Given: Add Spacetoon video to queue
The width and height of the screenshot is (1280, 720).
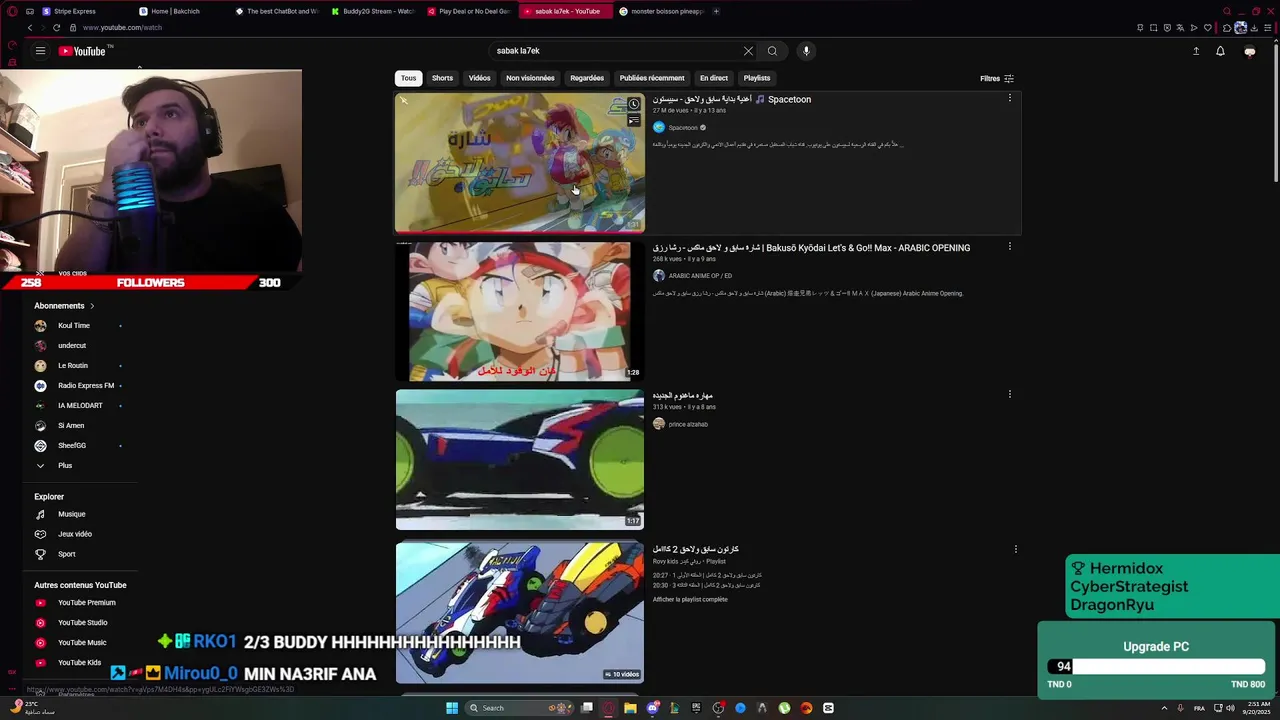Looking at the screenshot, I should click(634, 120).
